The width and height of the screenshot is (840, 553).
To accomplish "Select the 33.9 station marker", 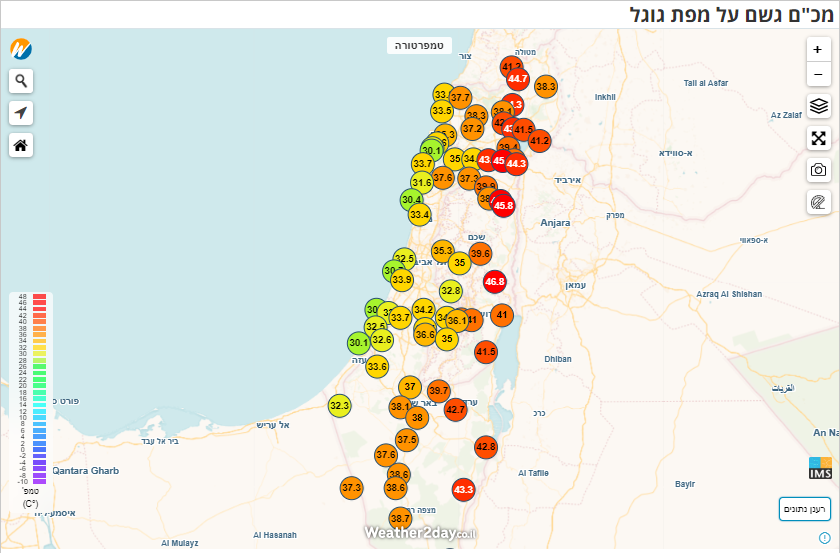I will click(402, 280).
